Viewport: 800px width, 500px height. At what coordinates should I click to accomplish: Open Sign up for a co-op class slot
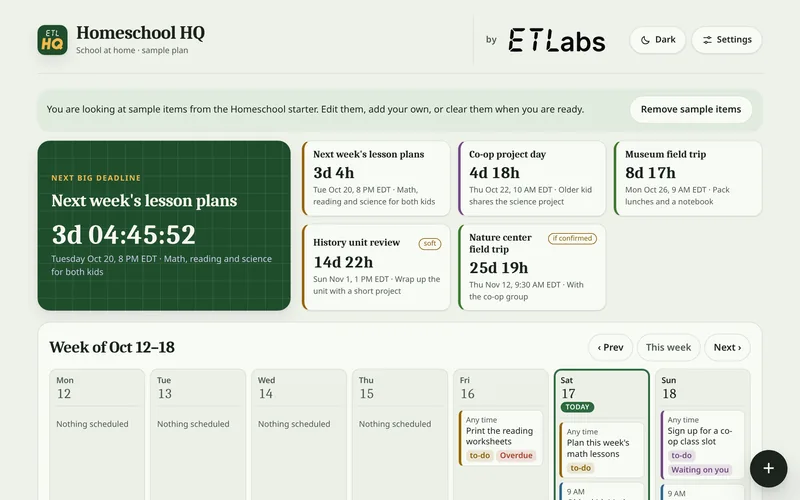pyautogui.click(x=703, y=444)
